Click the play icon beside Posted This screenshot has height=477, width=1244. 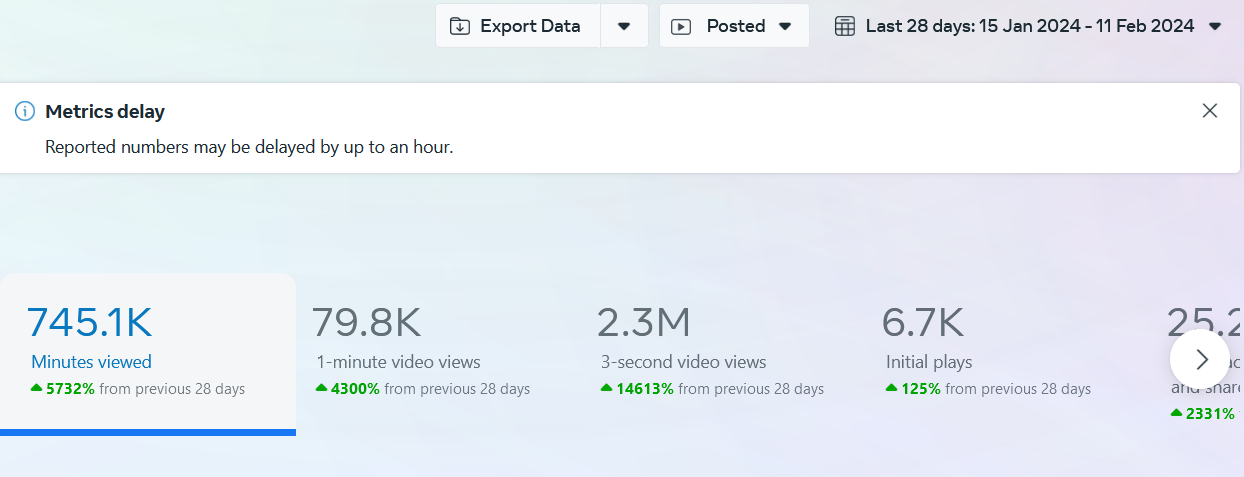[681, 26]
